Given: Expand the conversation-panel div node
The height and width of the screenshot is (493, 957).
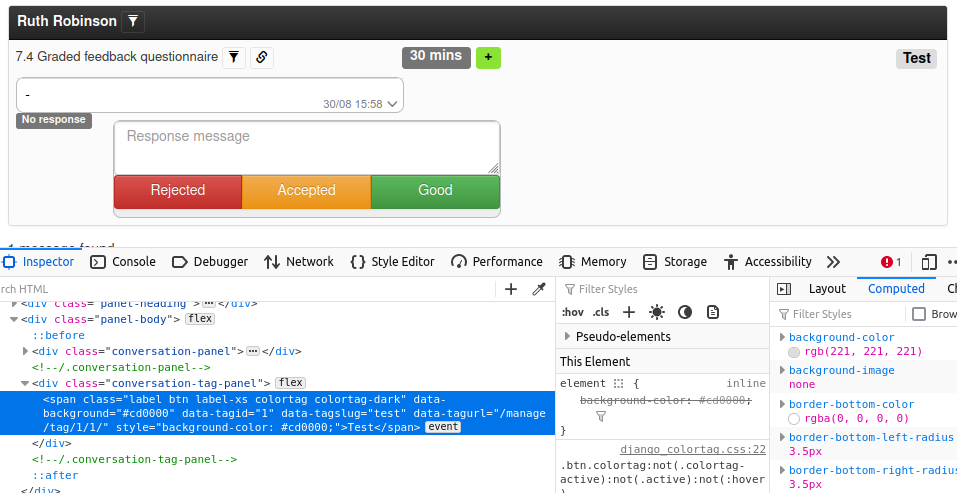Looking at the screenshot, I should point(25,351).
